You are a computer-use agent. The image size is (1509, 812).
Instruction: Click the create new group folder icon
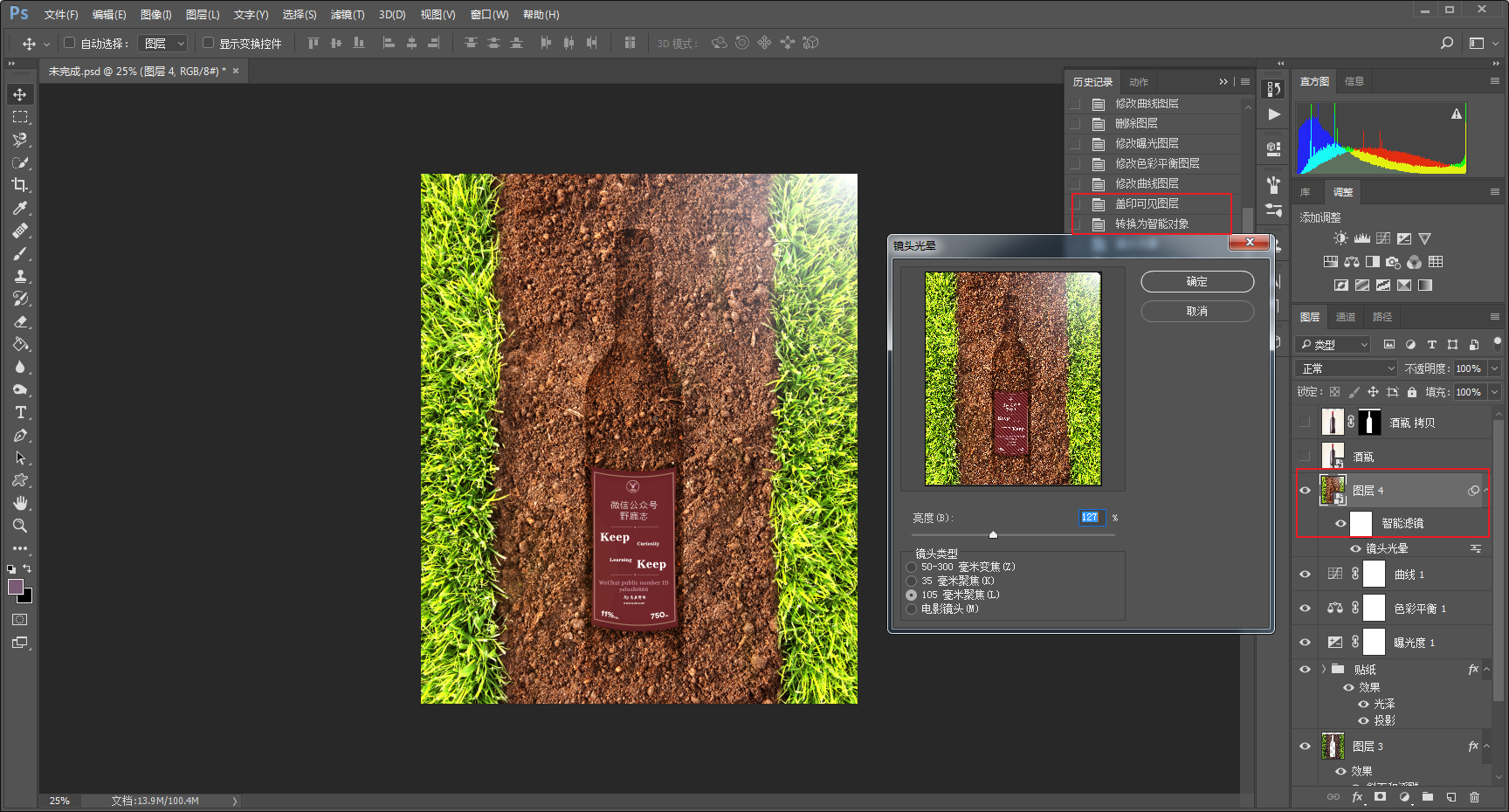click(x=1428, y=797)
